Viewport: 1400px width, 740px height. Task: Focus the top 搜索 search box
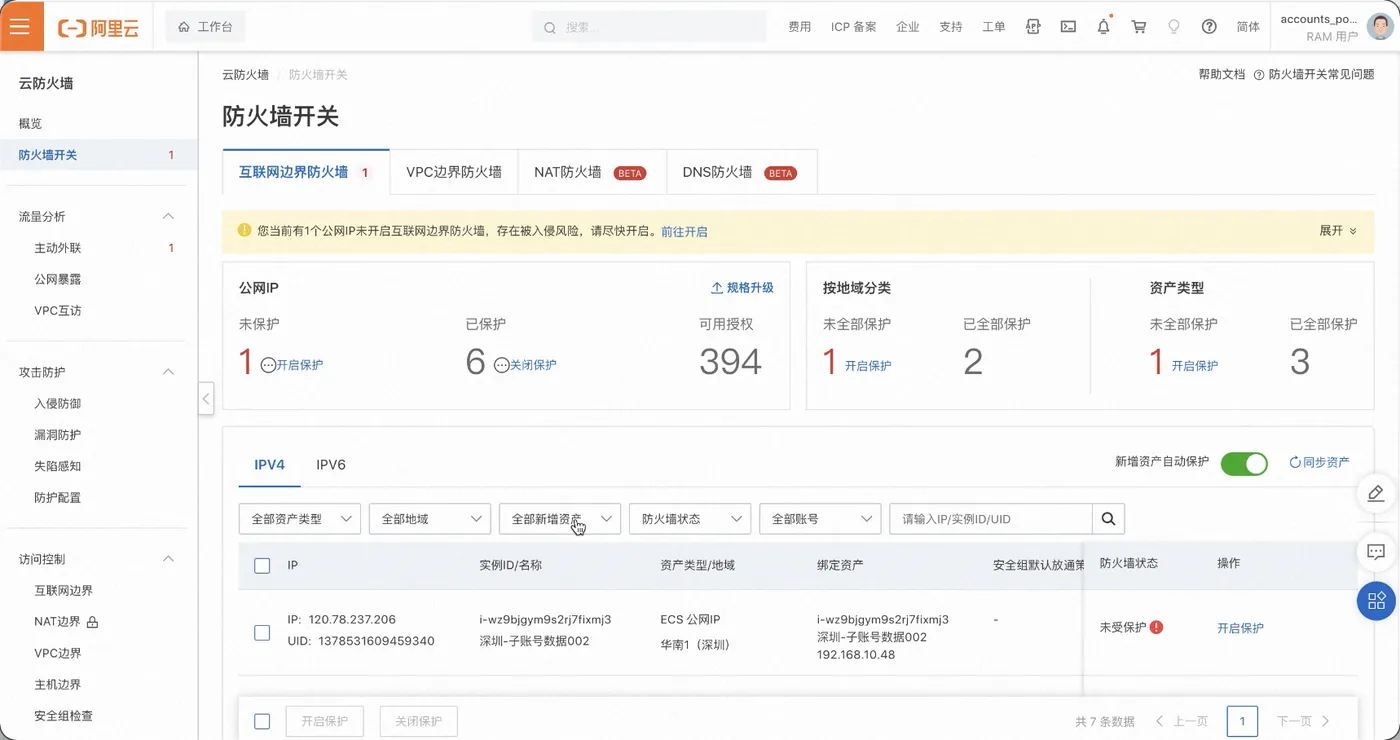click(650, 27)
